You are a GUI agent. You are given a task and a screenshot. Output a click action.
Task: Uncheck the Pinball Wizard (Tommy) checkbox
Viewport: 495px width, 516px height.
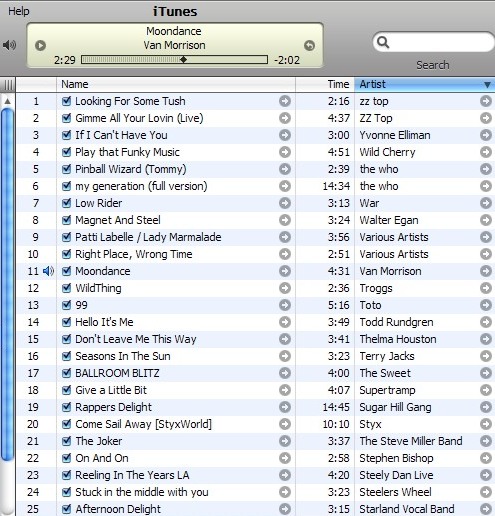click(67, 169)
